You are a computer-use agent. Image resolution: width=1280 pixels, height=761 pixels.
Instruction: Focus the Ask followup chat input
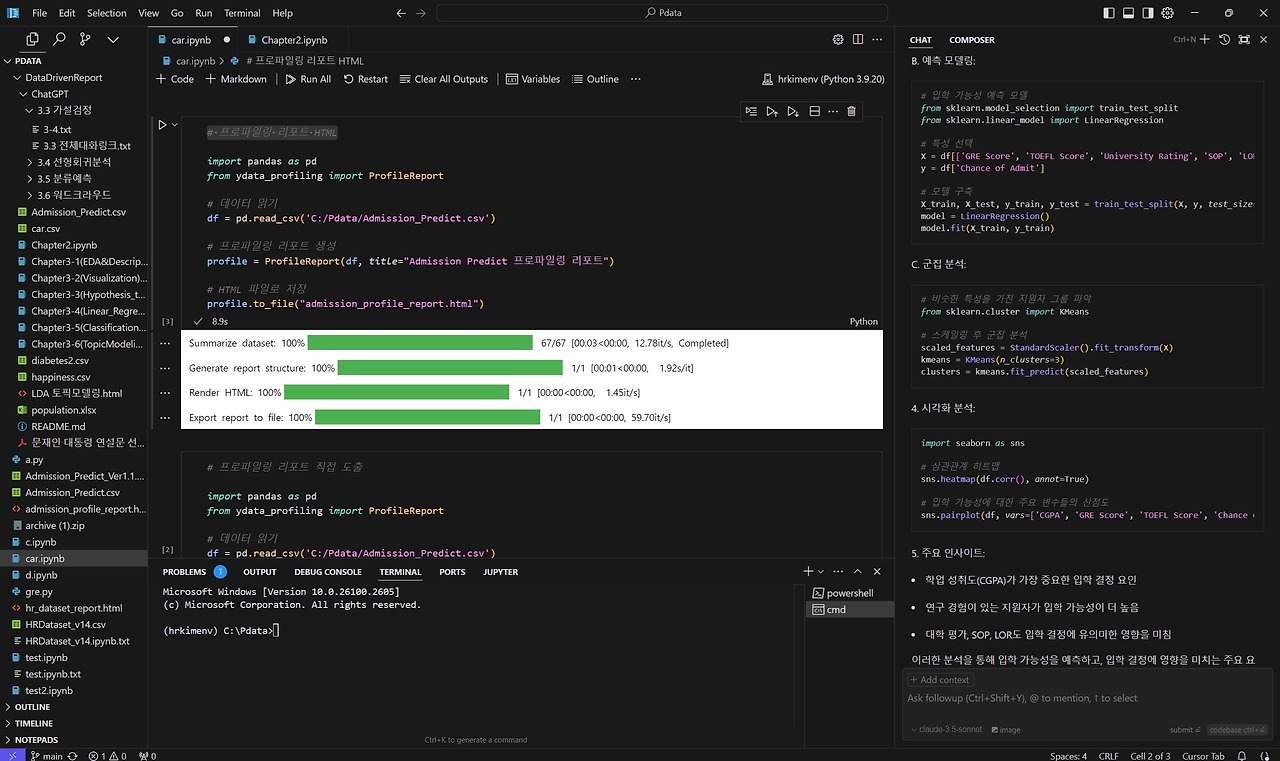[x=1085, y=698]
